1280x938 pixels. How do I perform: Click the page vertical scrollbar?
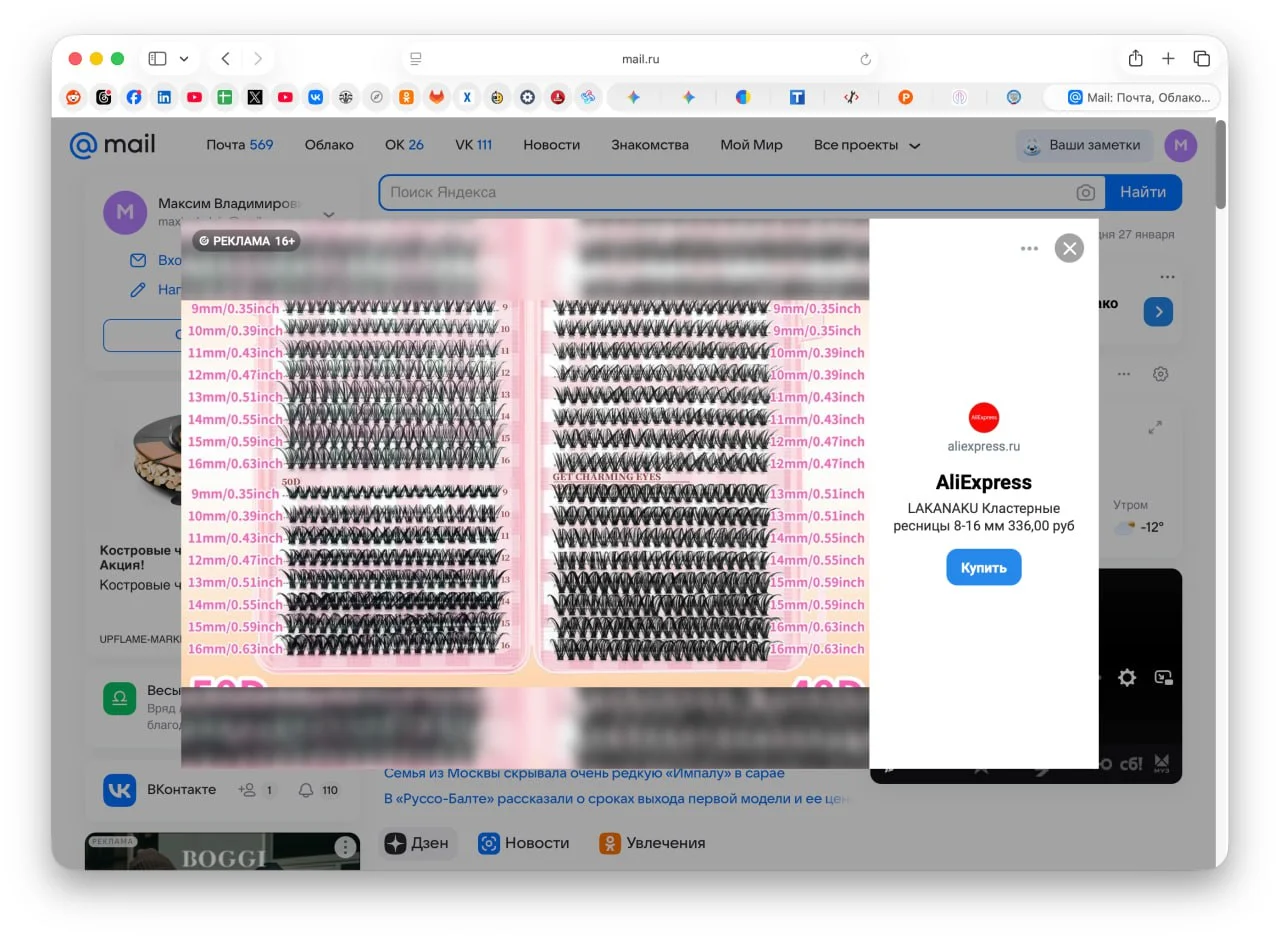pyautogui.click(x=1221, y=165)
